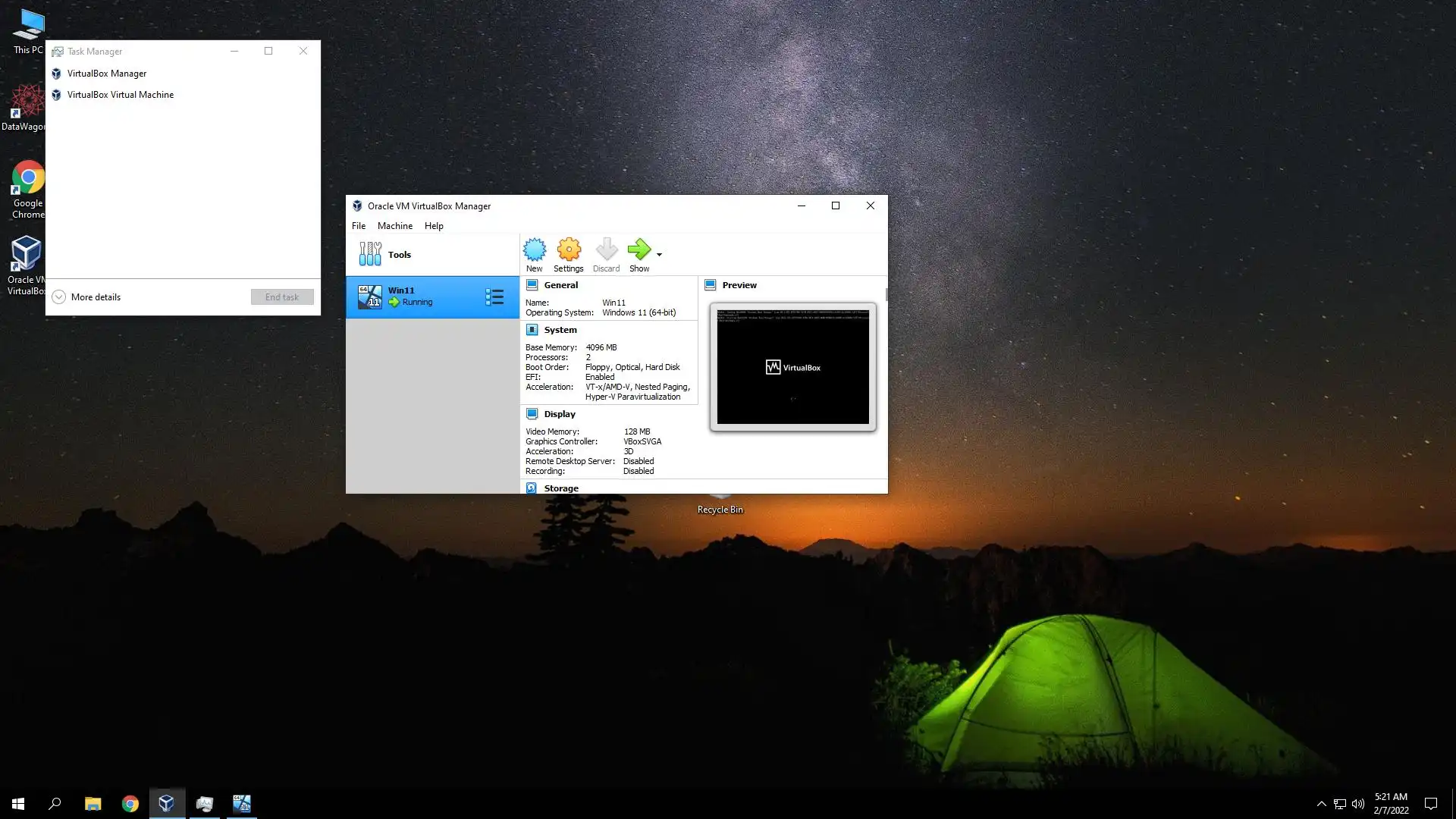Open the Help menu

434,226
